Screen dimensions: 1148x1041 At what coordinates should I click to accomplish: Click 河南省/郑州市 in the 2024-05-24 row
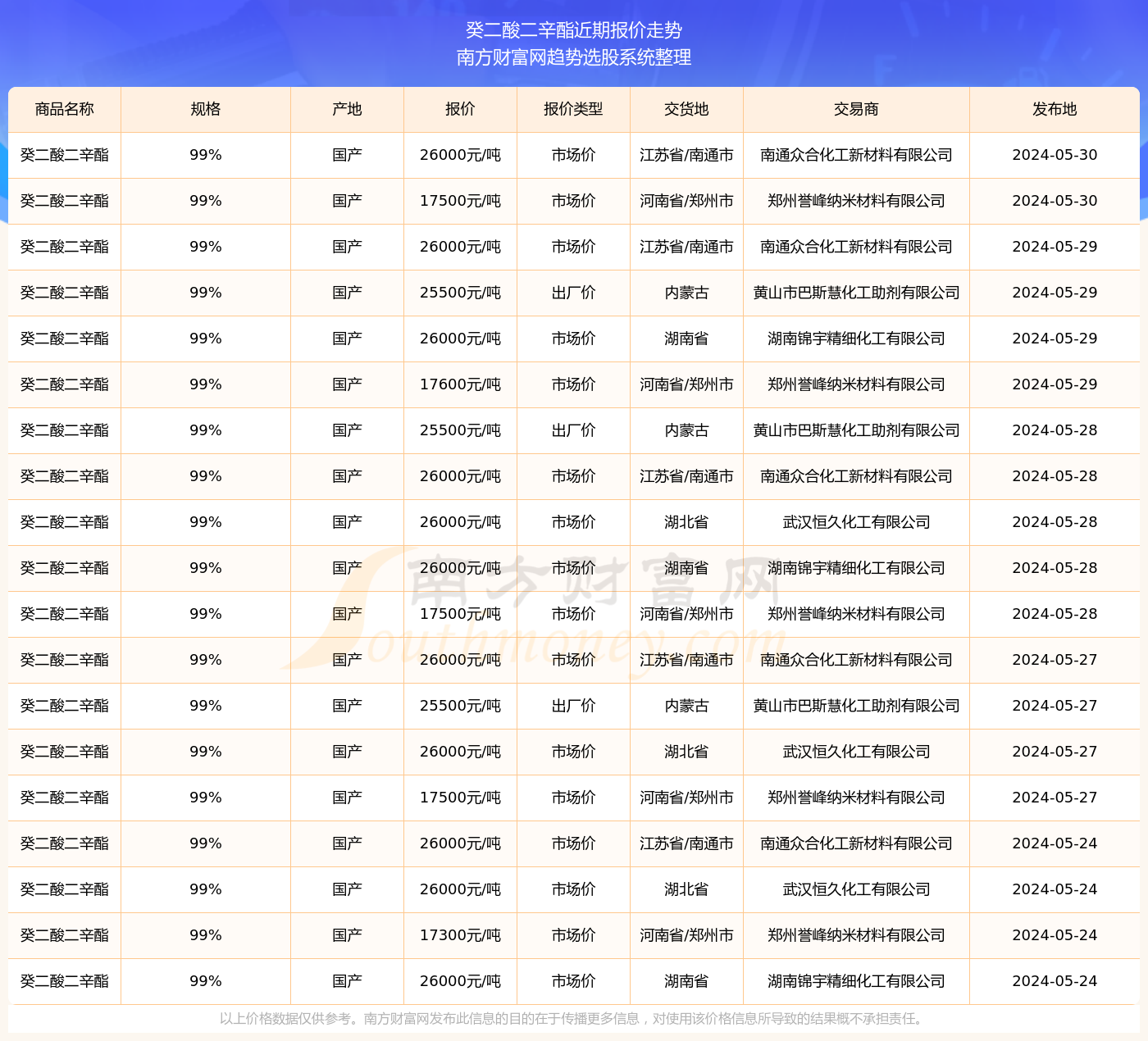point(686,935)
